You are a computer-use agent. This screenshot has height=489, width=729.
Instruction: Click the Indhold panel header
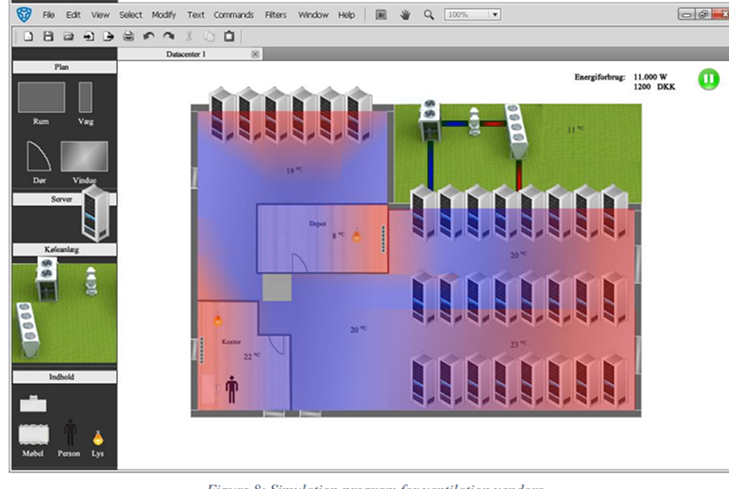point(65,377)
